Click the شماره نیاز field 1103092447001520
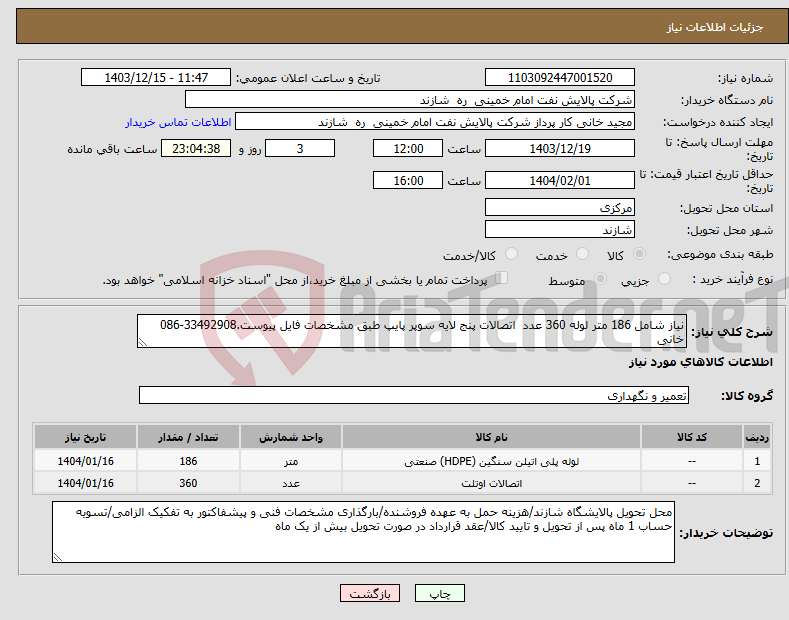 [560, 78]
